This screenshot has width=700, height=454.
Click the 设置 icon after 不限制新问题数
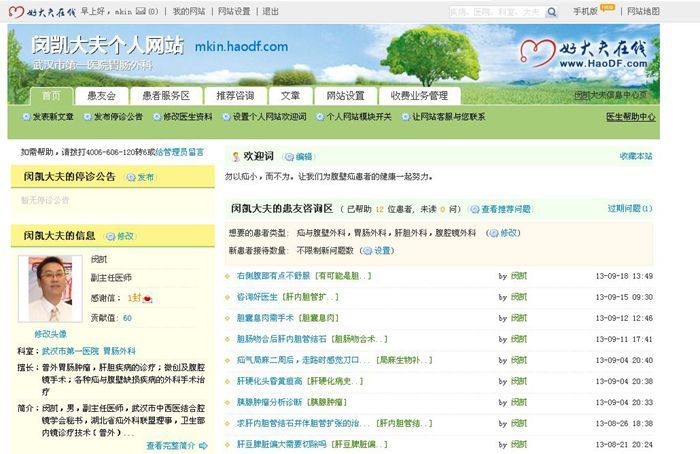367,251
